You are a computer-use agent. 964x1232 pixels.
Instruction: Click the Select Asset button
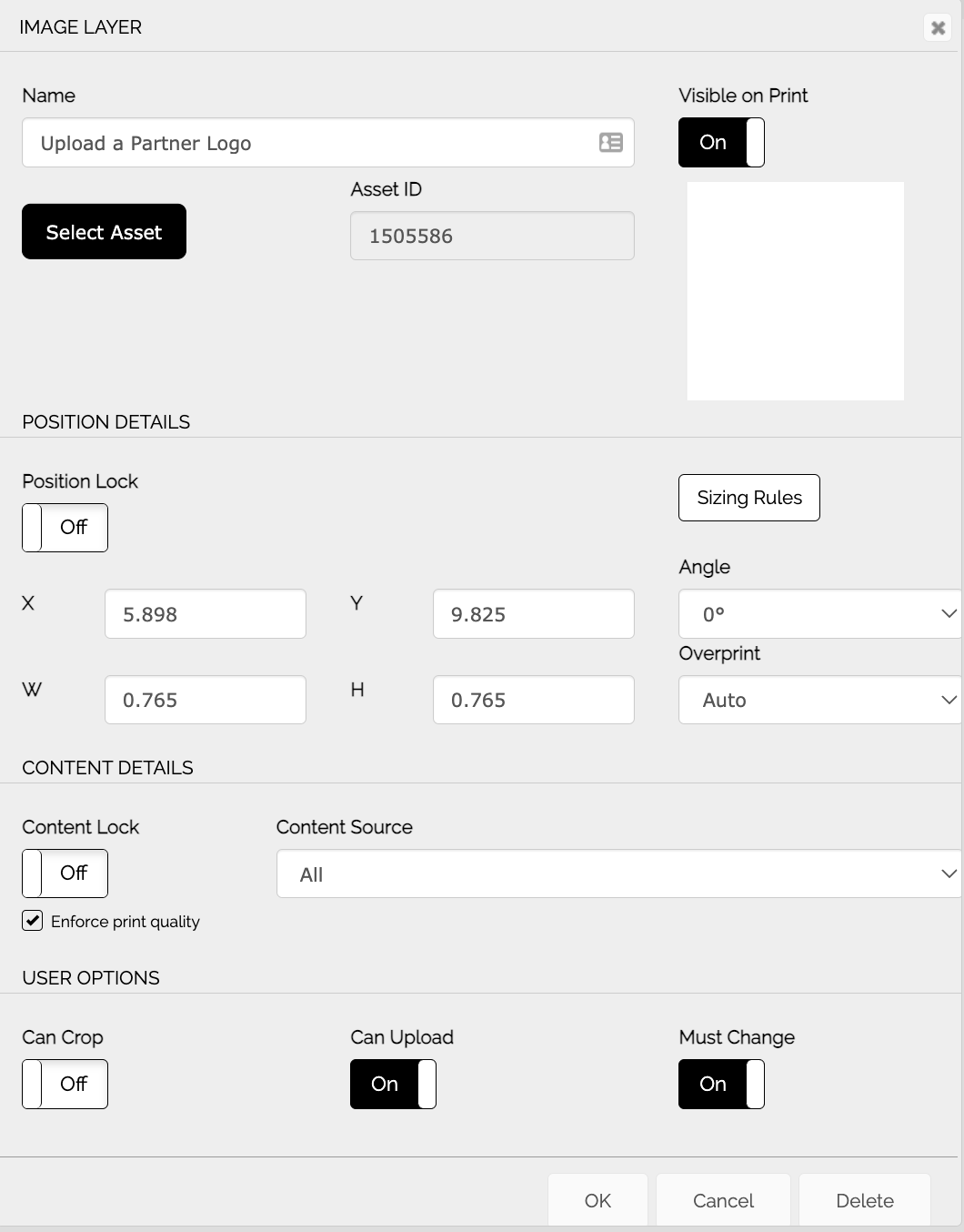[x=104, y=232]
